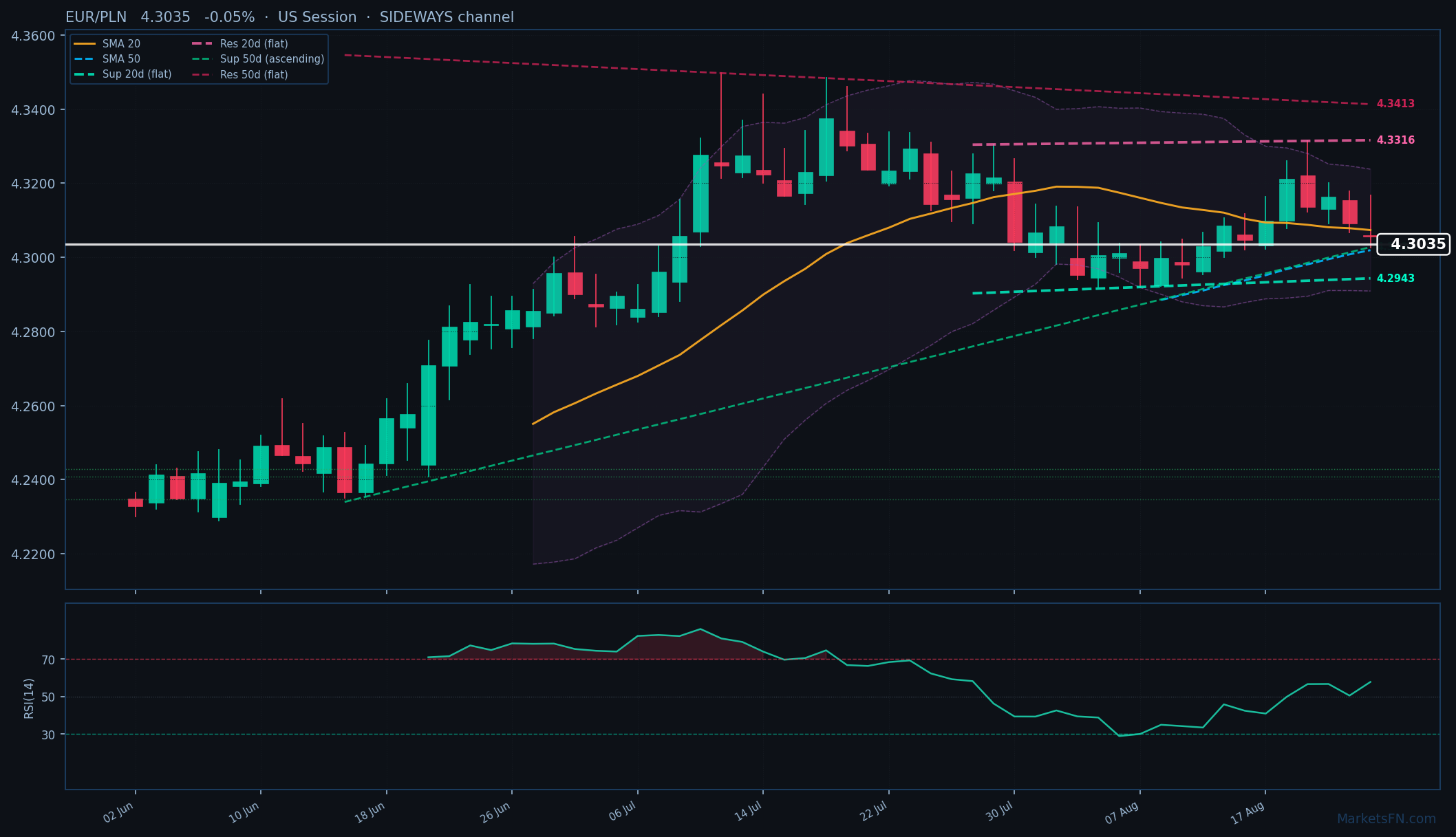The width and height of the screenshot is (1456, 837).
Task: Click the 70 level on the RSI axis
Action: click(x=48, y=660)
